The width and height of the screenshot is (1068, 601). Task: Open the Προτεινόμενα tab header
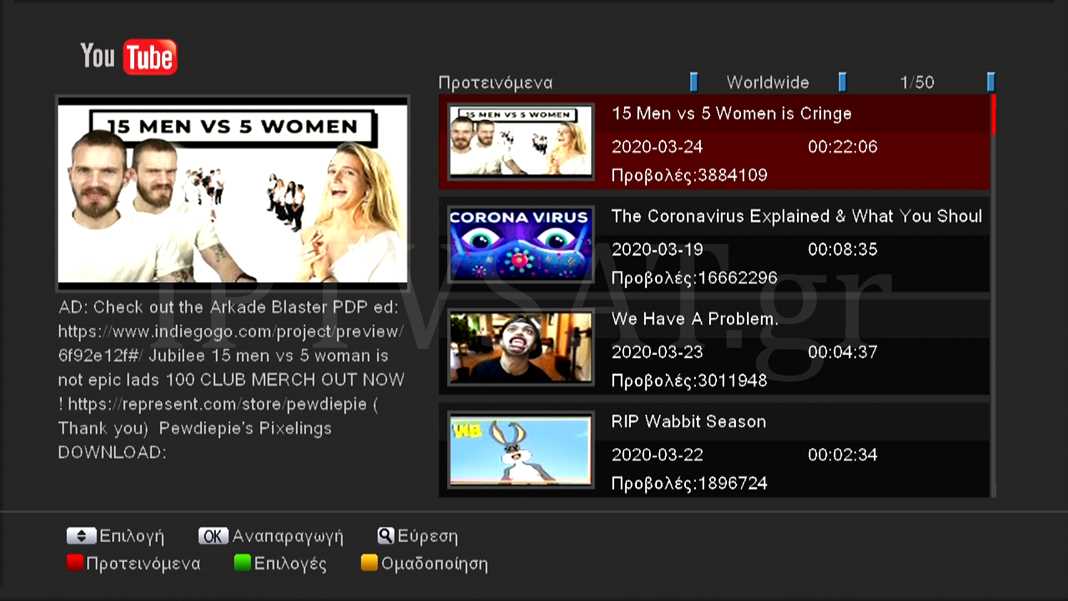coord(495,83)
